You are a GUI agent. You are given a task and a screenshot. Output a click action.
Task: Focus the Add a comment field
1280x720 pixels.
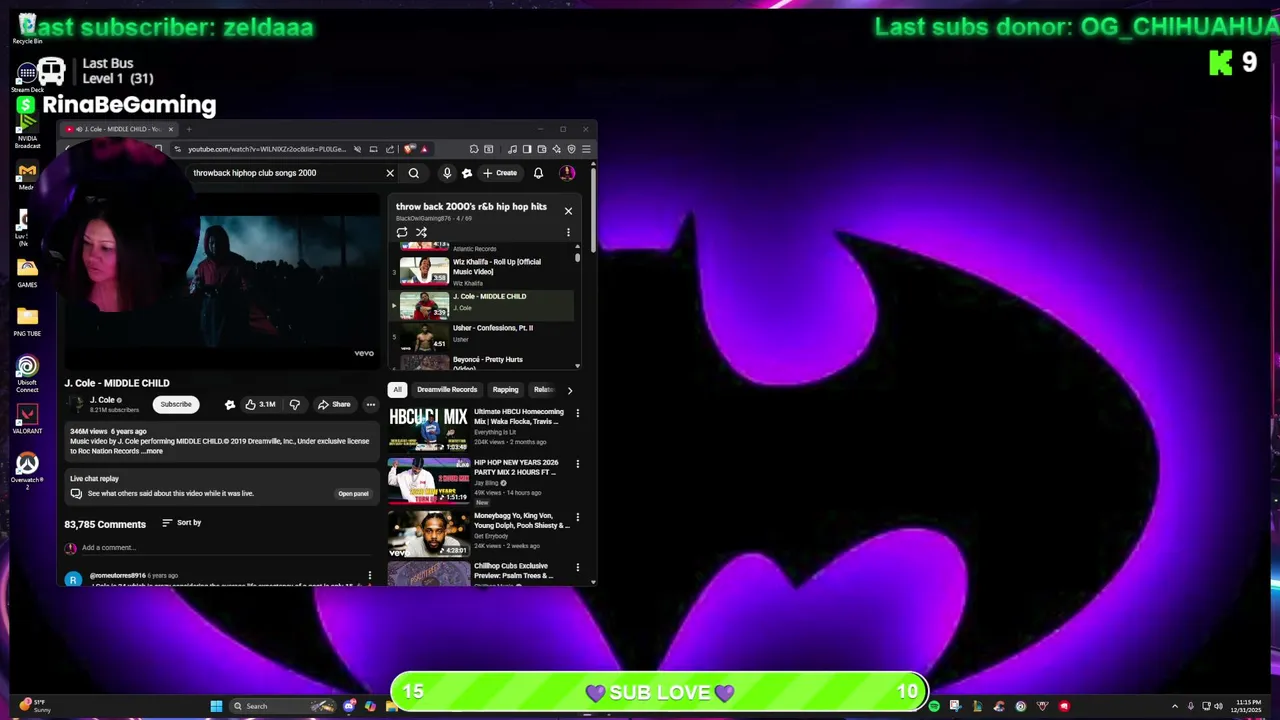coord(225,548)
